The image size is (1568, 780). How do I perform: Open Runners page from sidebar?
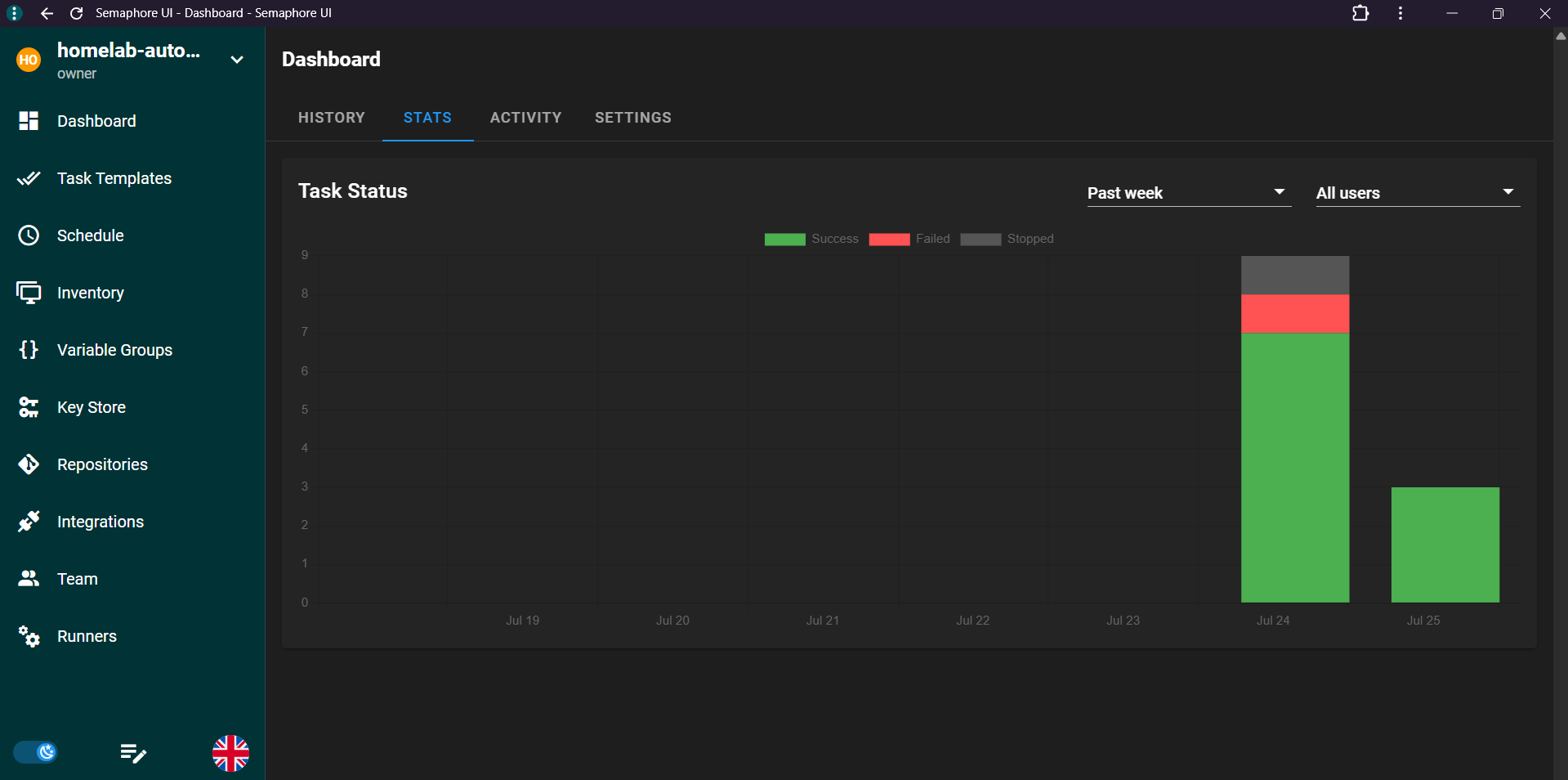tap(87, 636)
